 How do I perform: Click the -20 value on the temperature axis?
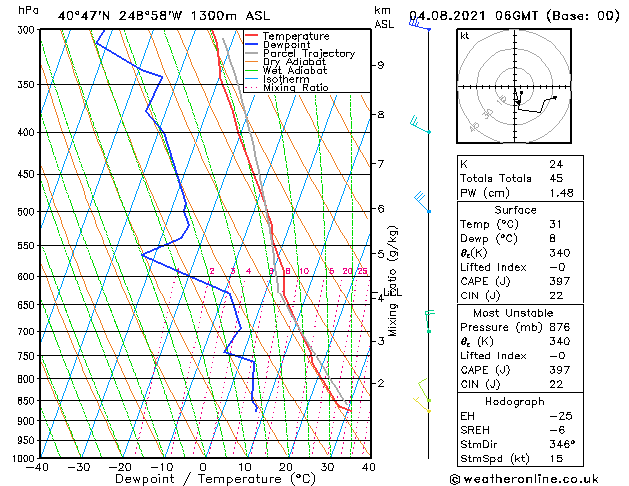point(120,467)
